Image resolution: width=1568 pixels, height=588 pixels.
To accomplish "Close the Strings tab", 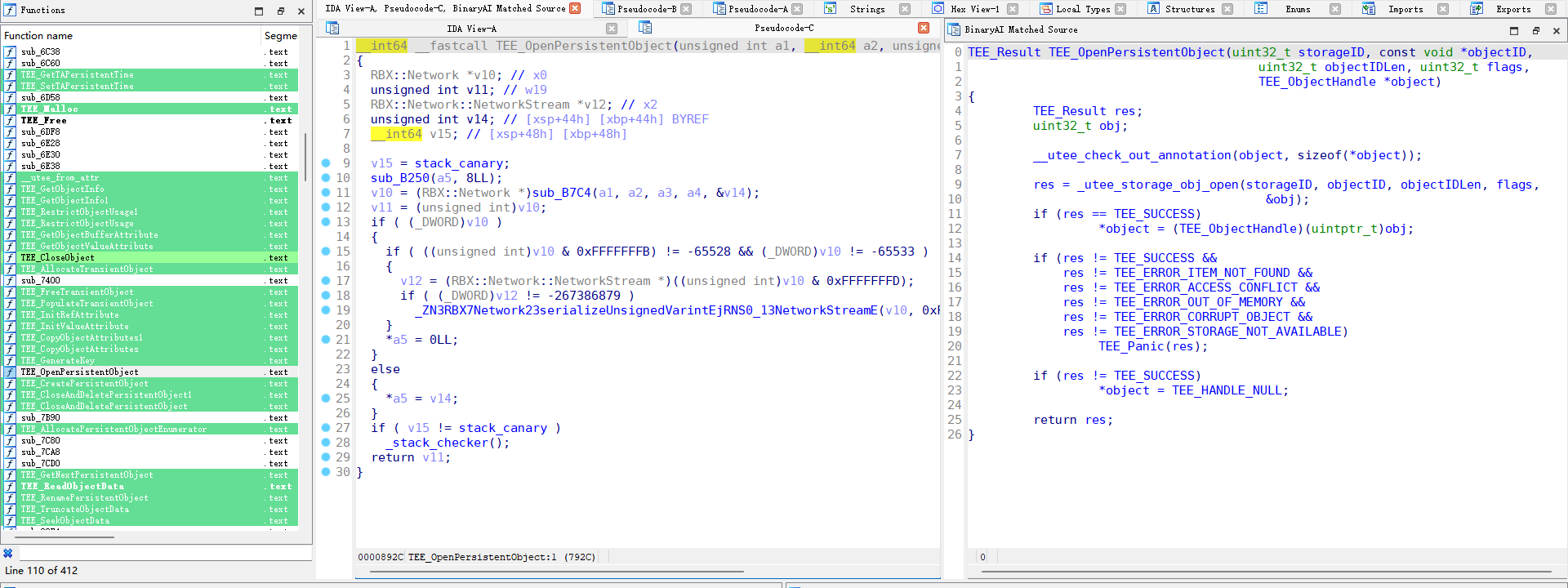I will pos(905,9).
